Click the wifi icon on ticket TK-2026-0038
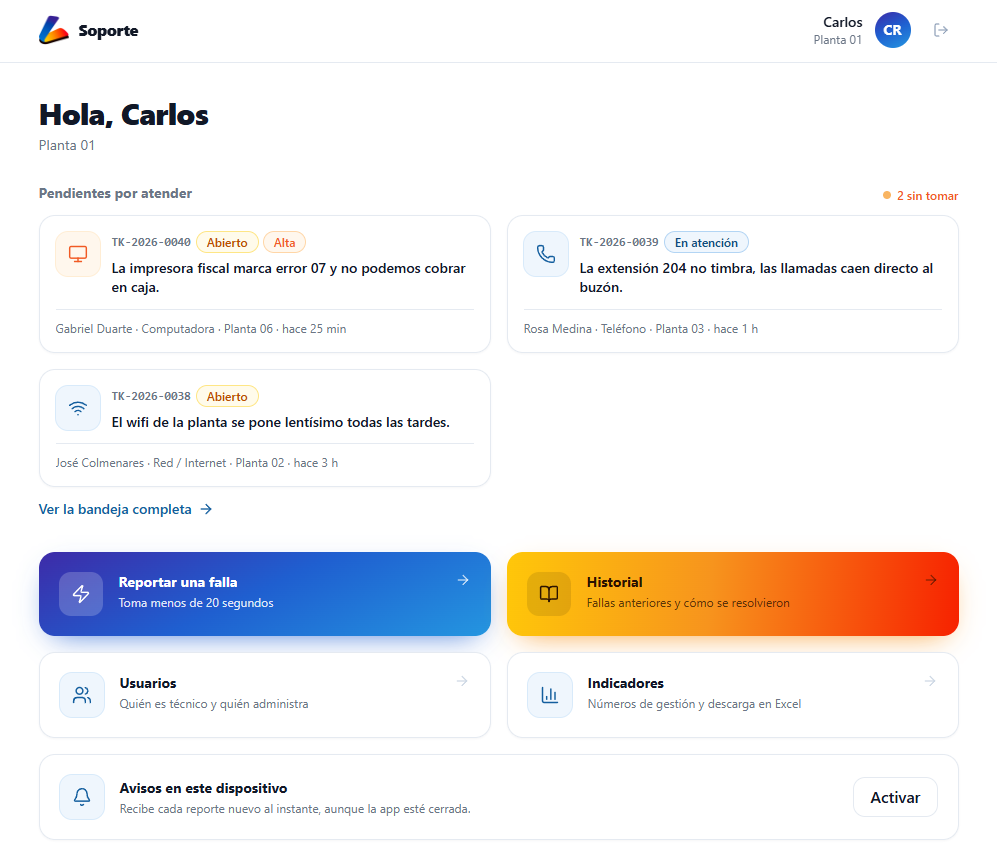997x851 pixels. (78, 408)
